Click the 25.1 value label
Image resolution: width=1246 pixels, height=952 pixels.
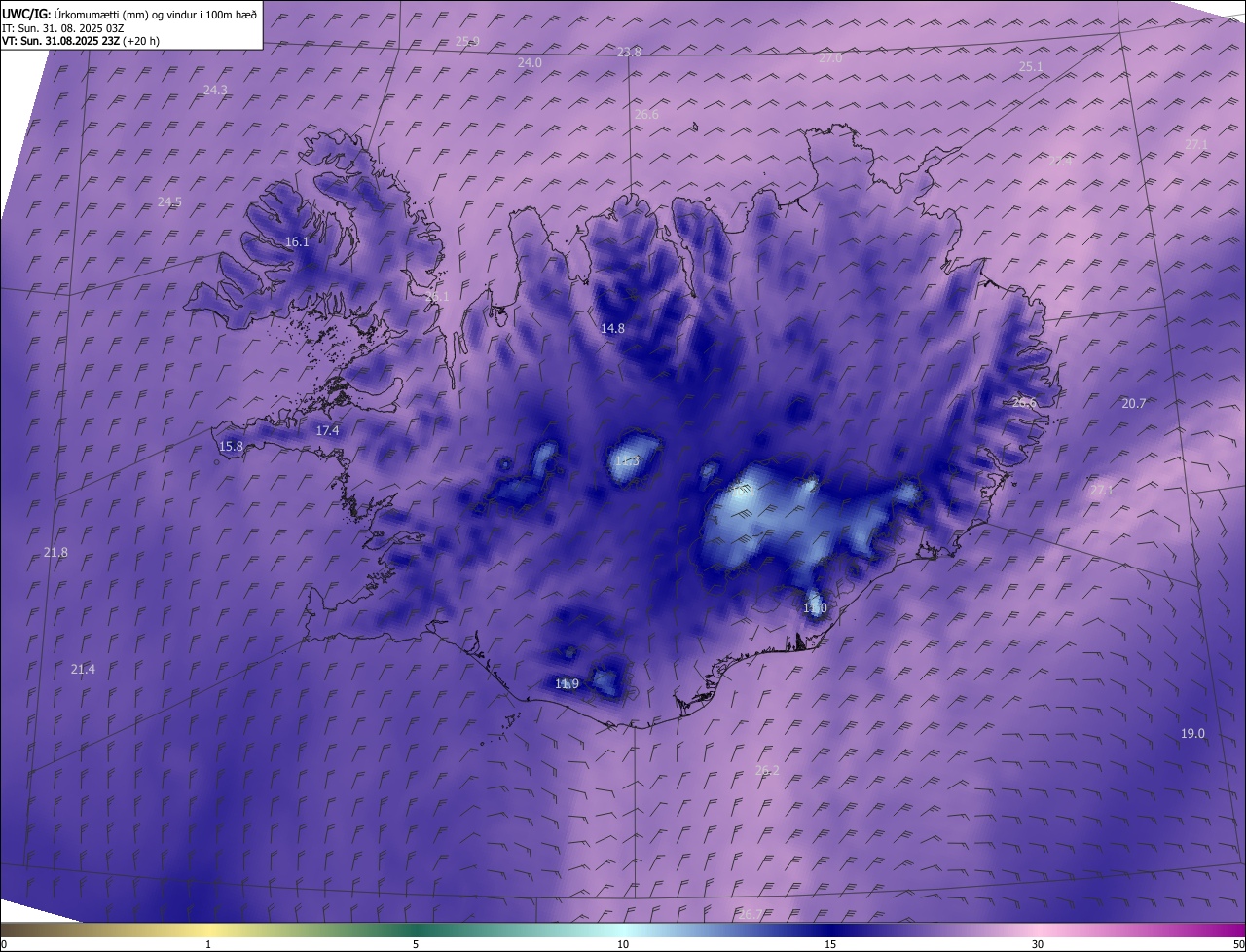[1031, 66]
